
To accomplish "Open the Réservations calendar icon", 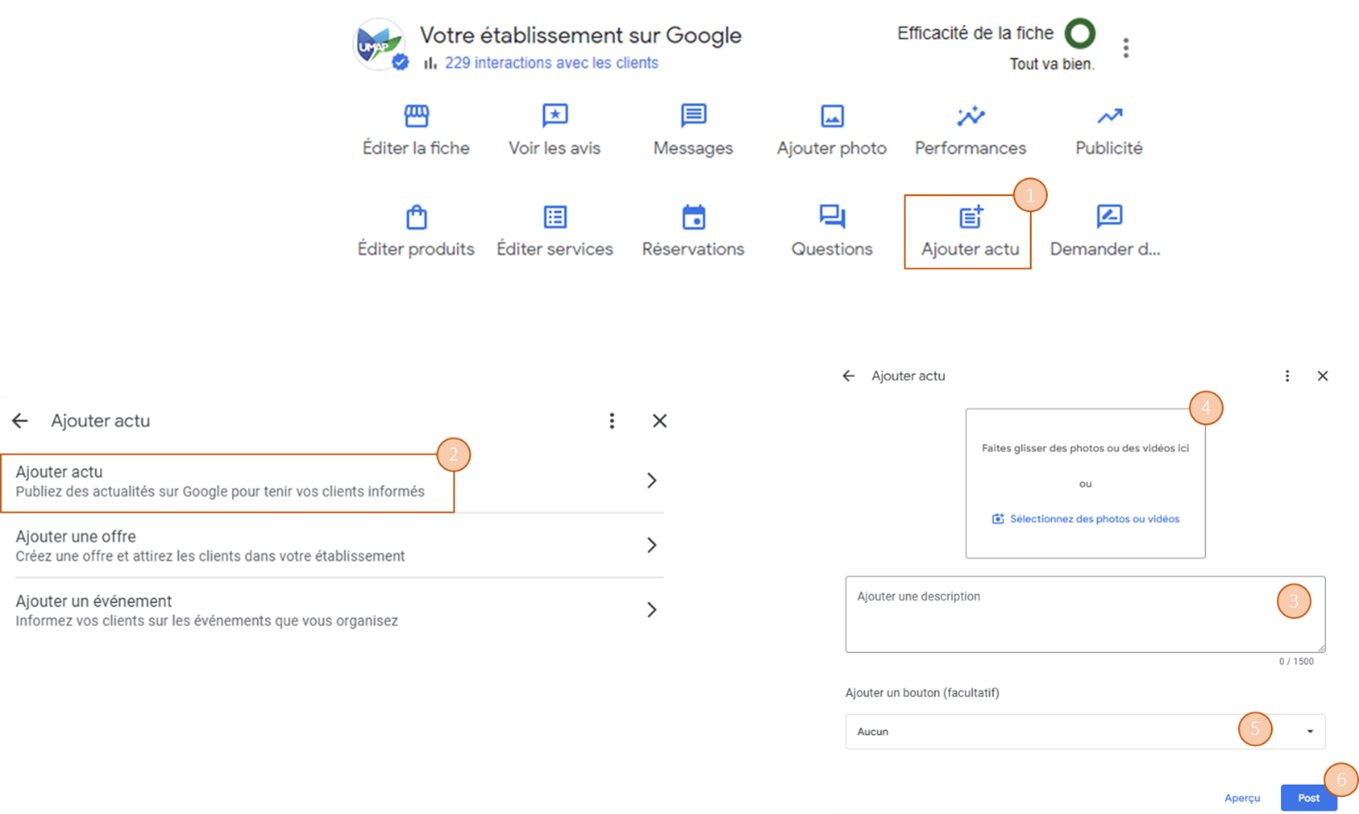I will [x=693, y=217].
